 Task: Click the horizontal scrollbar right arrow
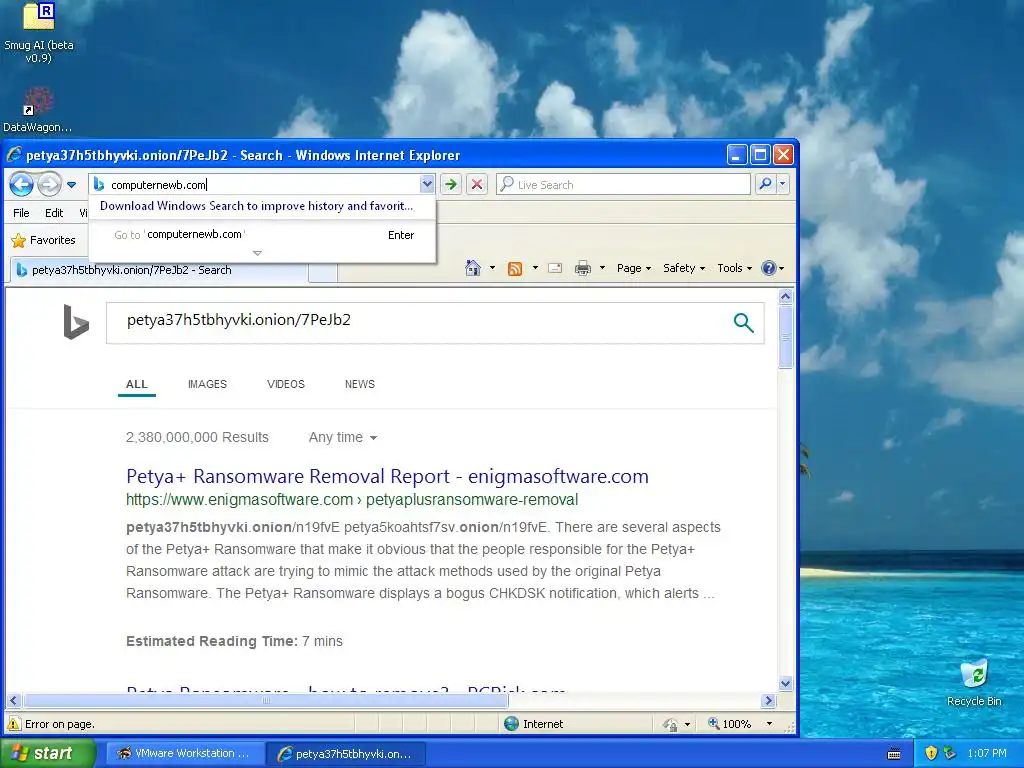769,701
